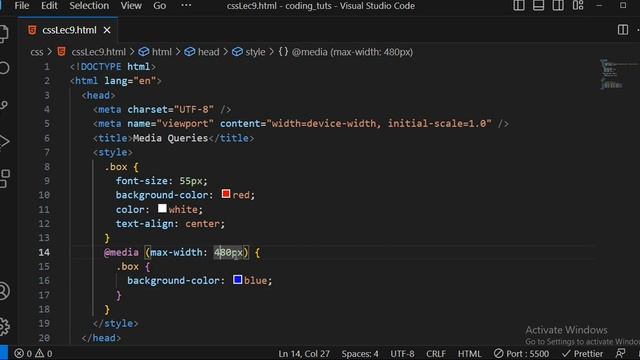Open Source Control view in activity bar
Image resolution: width=640 pixels, height=360 pixels.
[x=3, y=105]
